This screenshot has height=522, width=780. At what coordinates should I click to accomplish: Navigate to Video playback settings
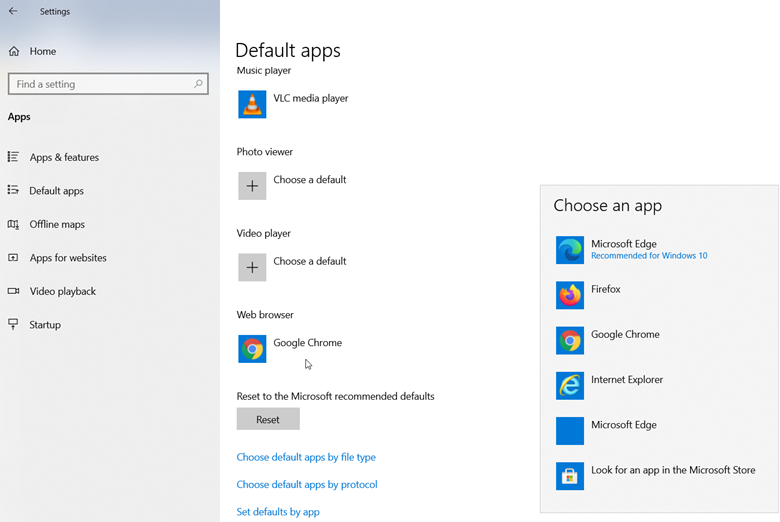pos(62,291)
